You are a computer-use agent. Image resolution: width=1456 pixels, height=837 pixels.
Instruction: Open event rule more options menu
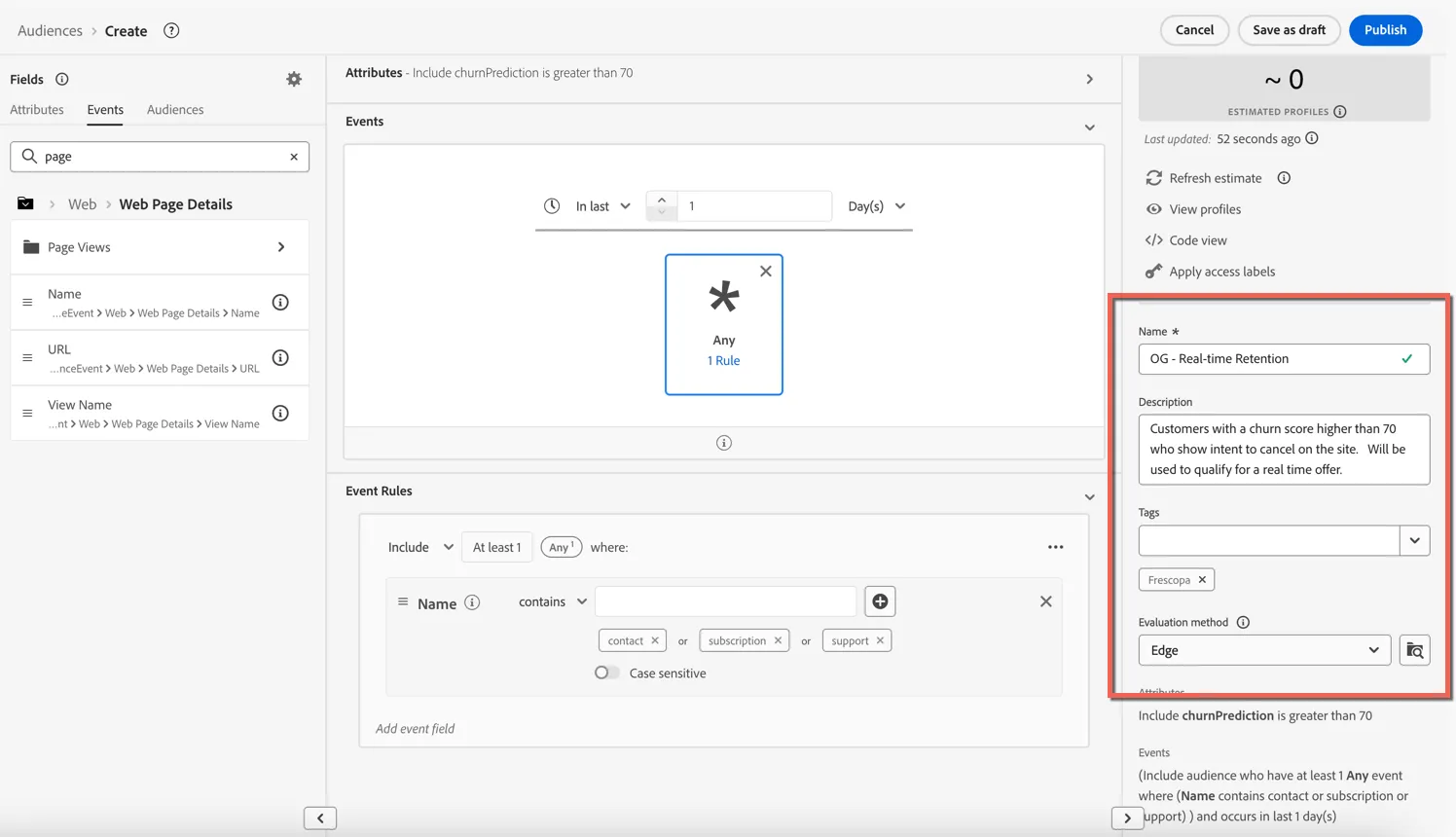1056,547
